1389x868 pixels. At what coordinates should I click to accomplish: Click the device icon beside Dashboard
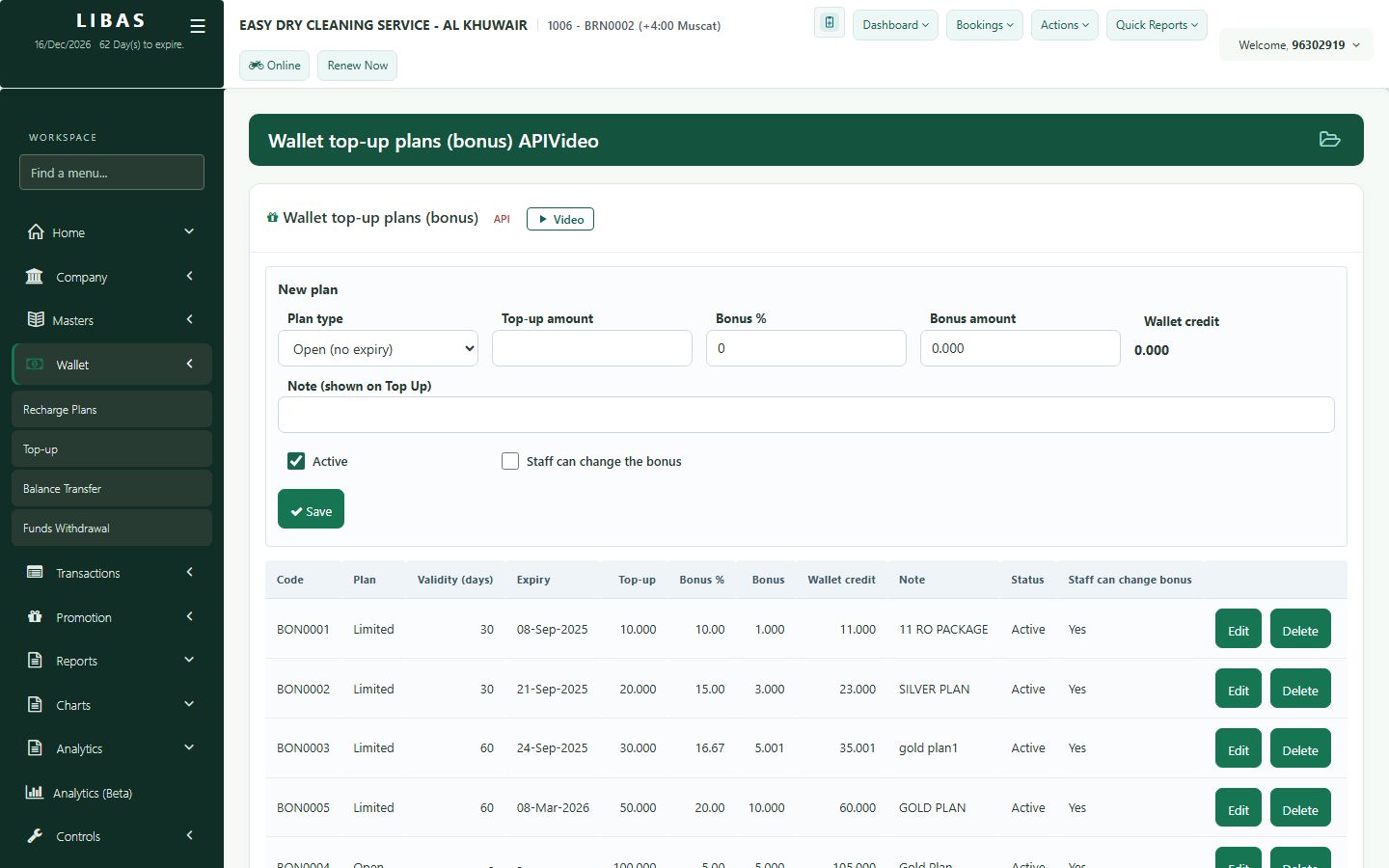click(x=830, y=22)
